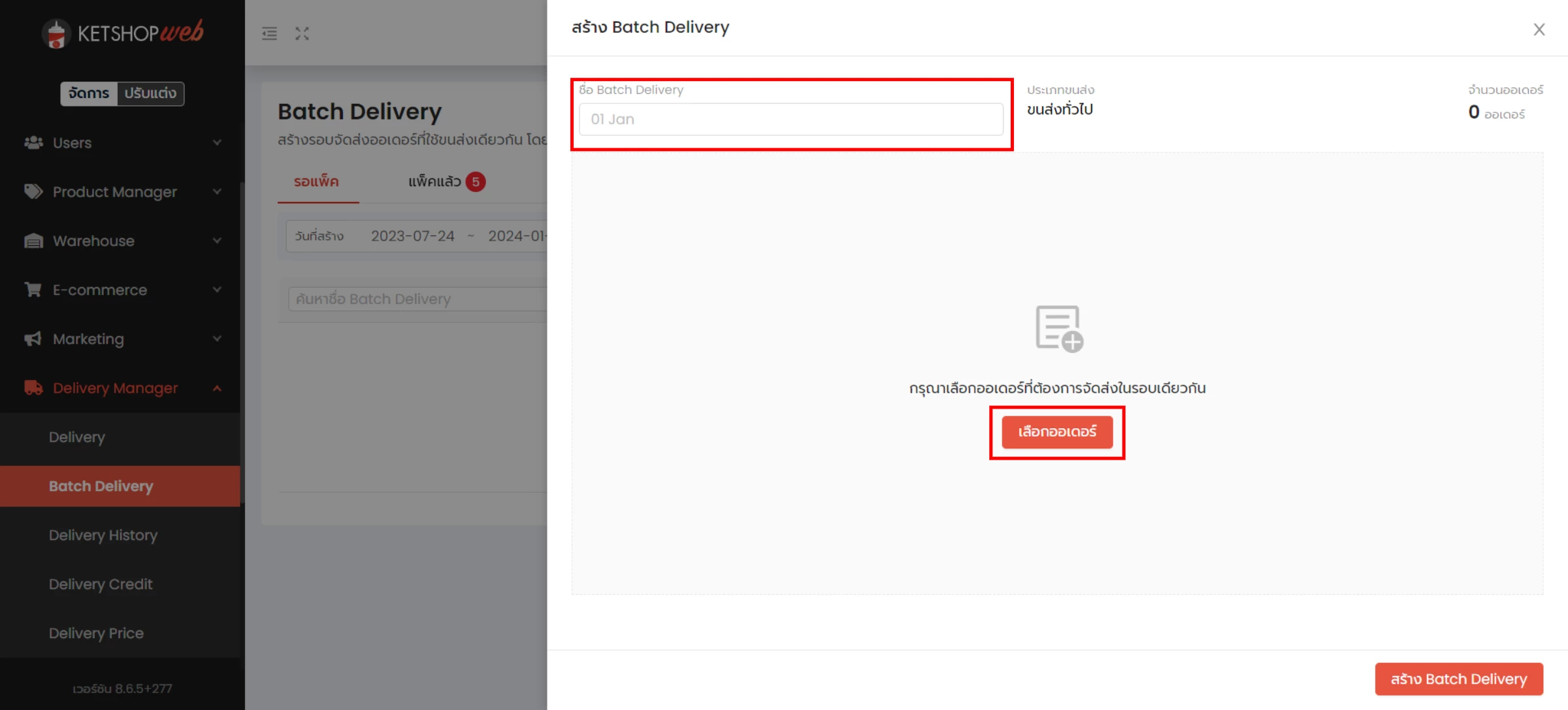This screenshot has height=710, width=1568.
Task: Collapse the Delivery Manager chevron
Action: pos(217,388)
